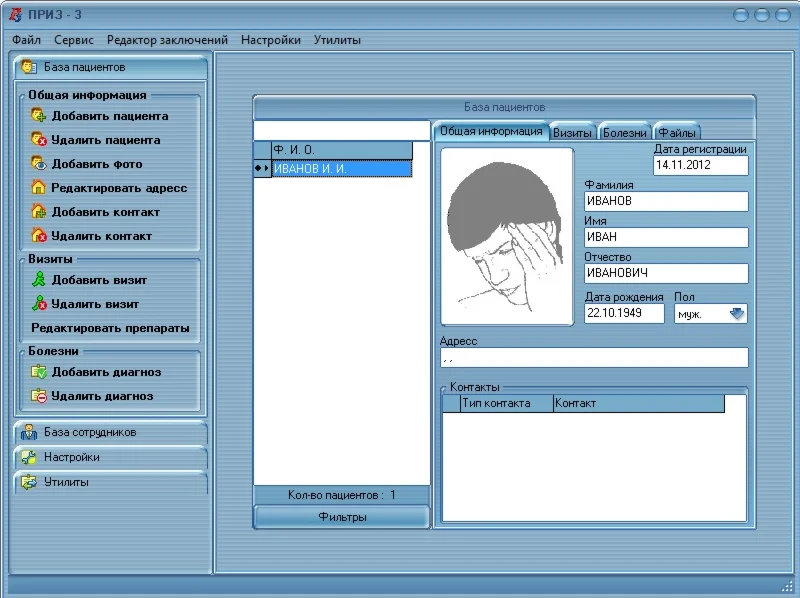Viewport: 800px width, 598px height.
Task: Click the Add contact (Добавить контакт) icon
Action: point(39,212)
